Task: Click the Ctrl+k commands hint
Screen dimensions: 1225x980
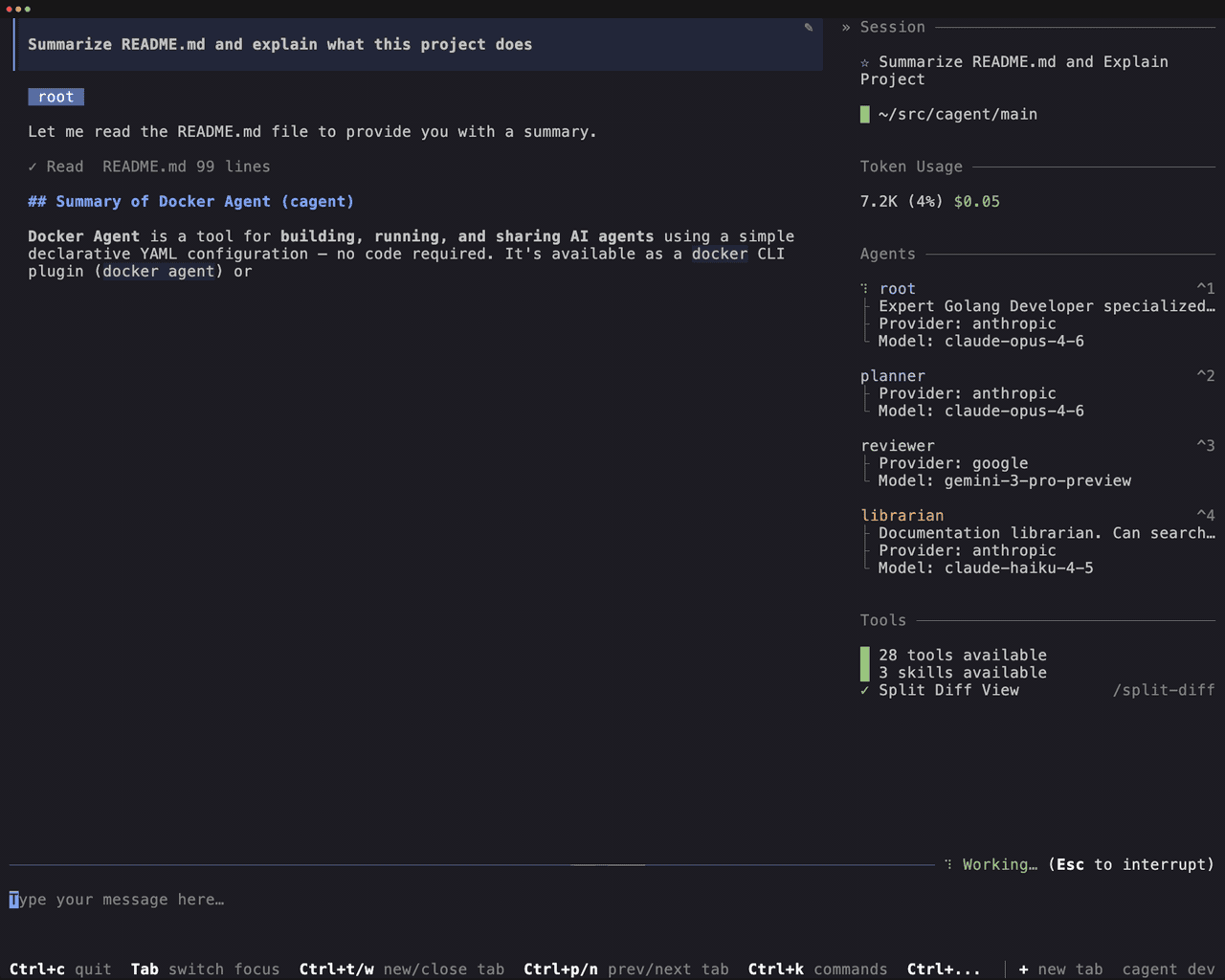Action: coord(817,969)
